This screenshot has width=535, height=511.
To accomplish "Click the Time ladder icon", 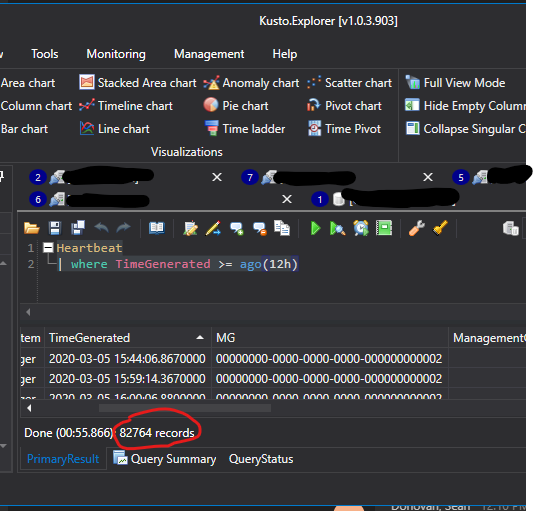I will point(212,128).
